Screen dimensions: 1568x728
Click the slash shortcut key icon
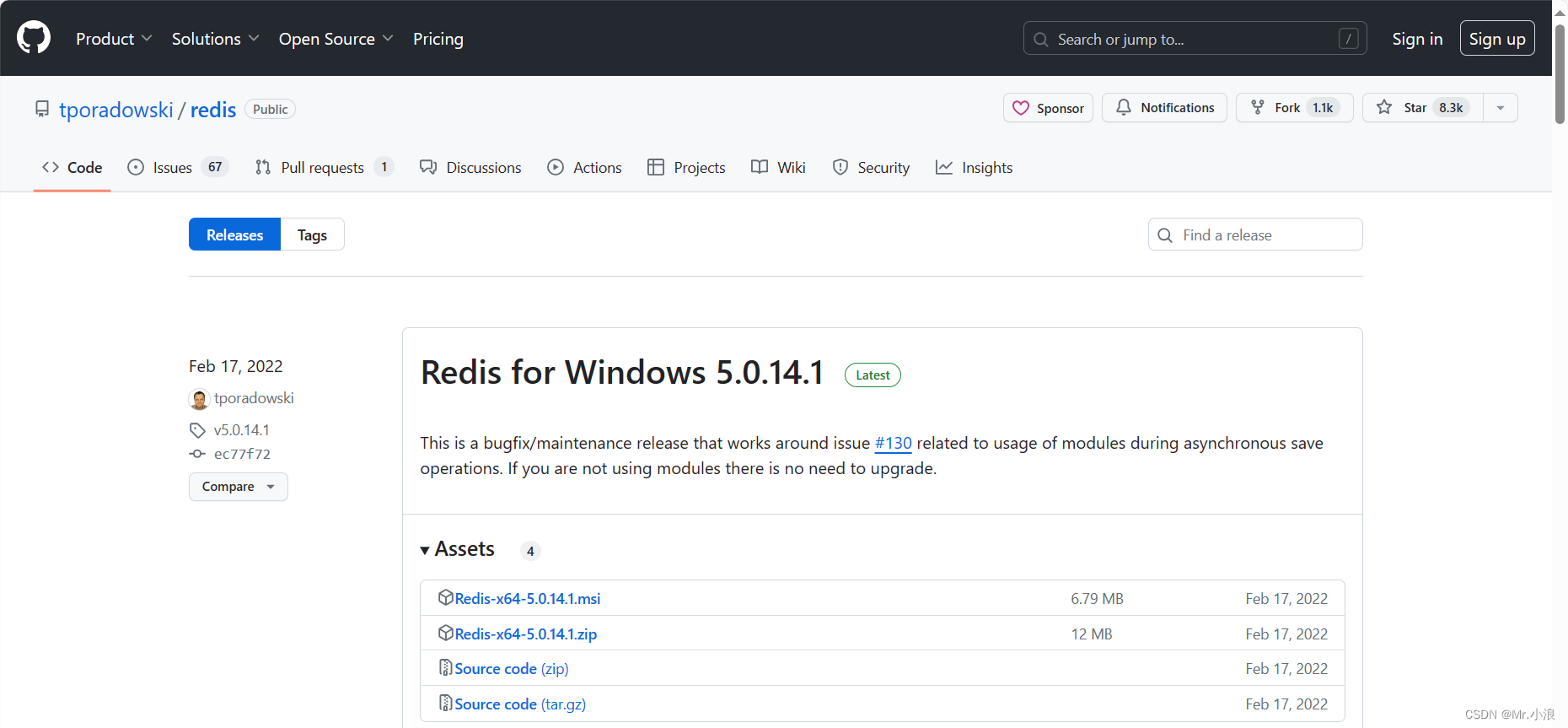click(1348, 39)
